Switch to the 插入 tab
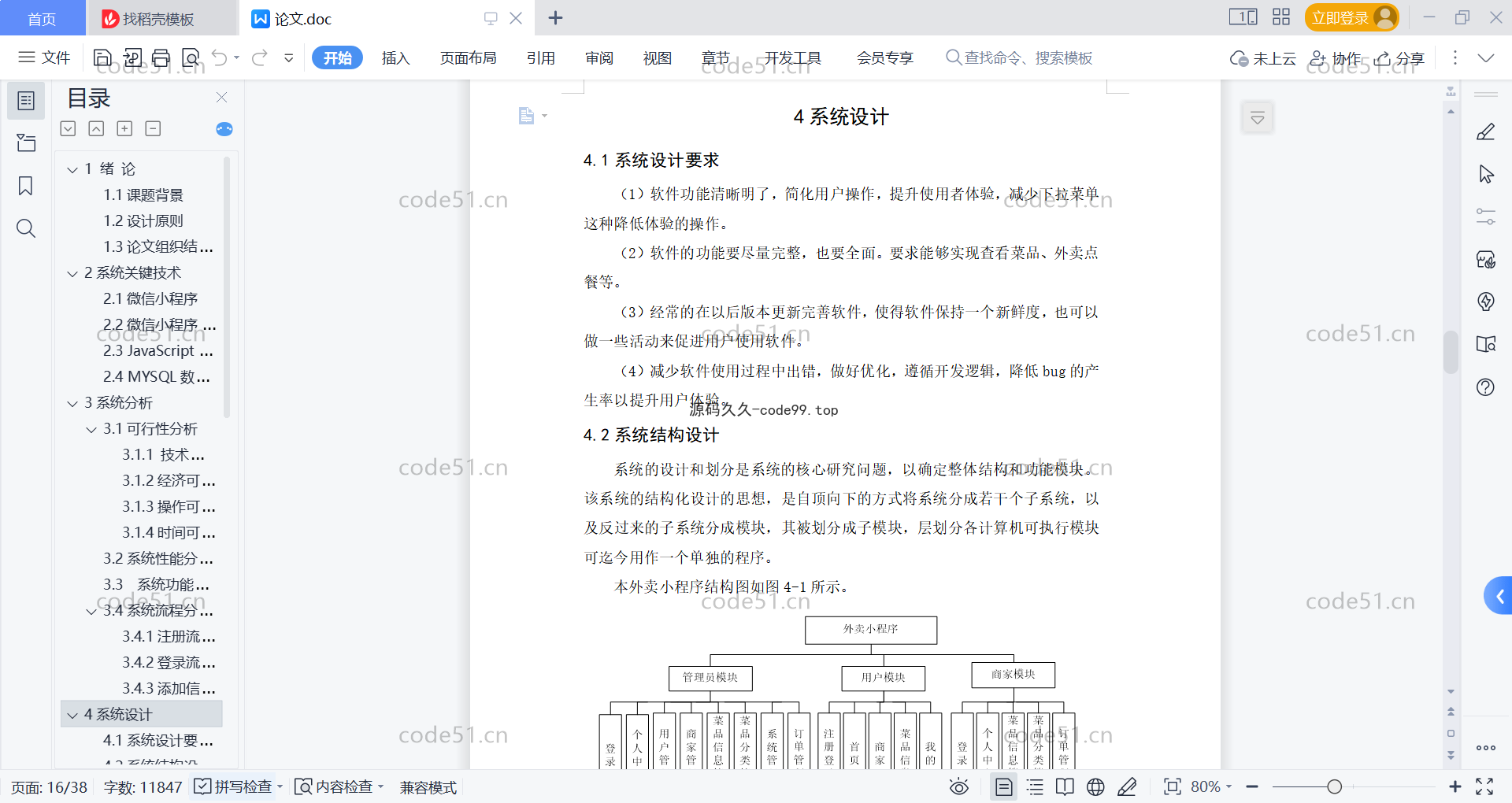Viewport: 1512px width, 803px height. coord(395,57)
